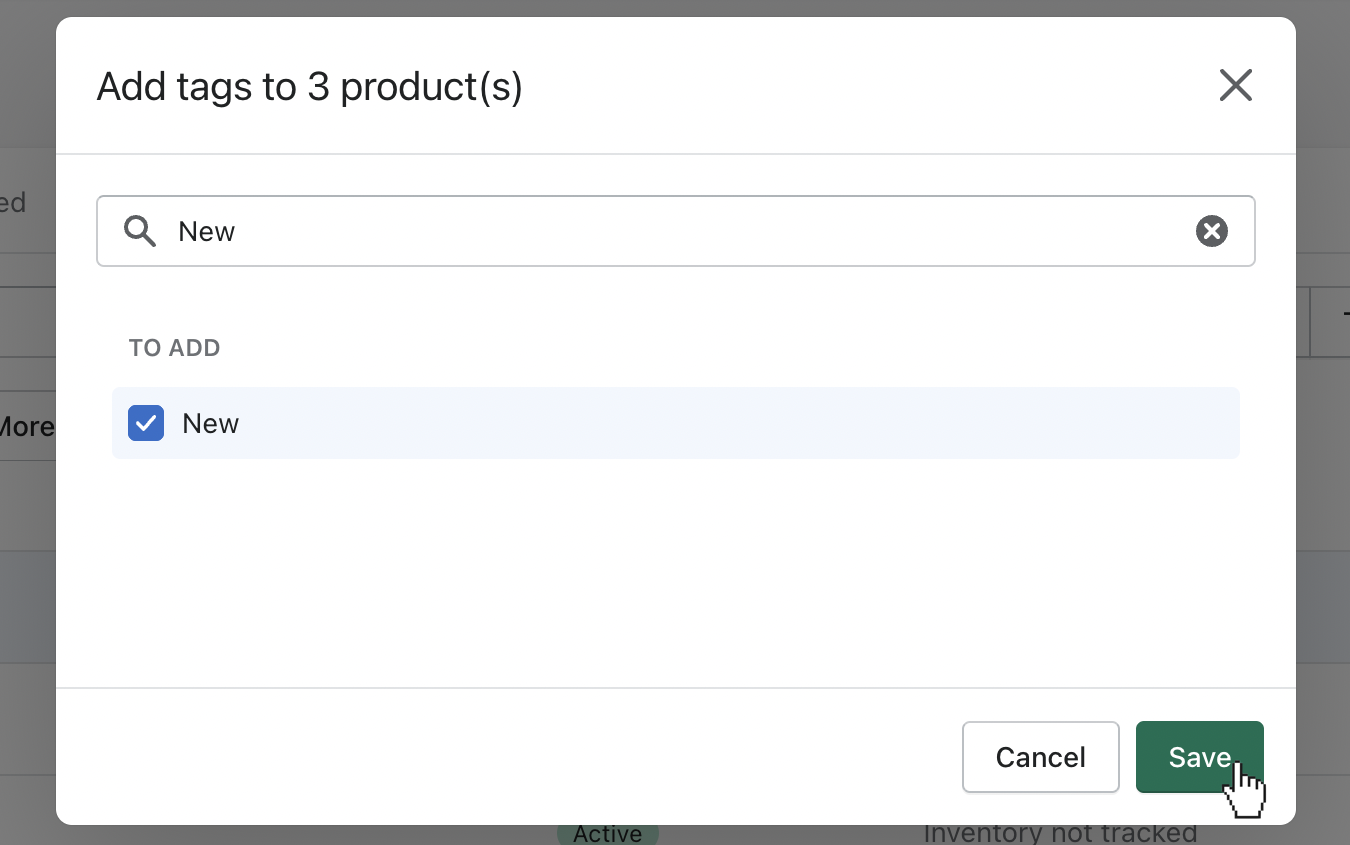Click the Active status badge behind dialog
Image resolution: width=1350 pixels, height=845 pixels.
click(608, 834)
